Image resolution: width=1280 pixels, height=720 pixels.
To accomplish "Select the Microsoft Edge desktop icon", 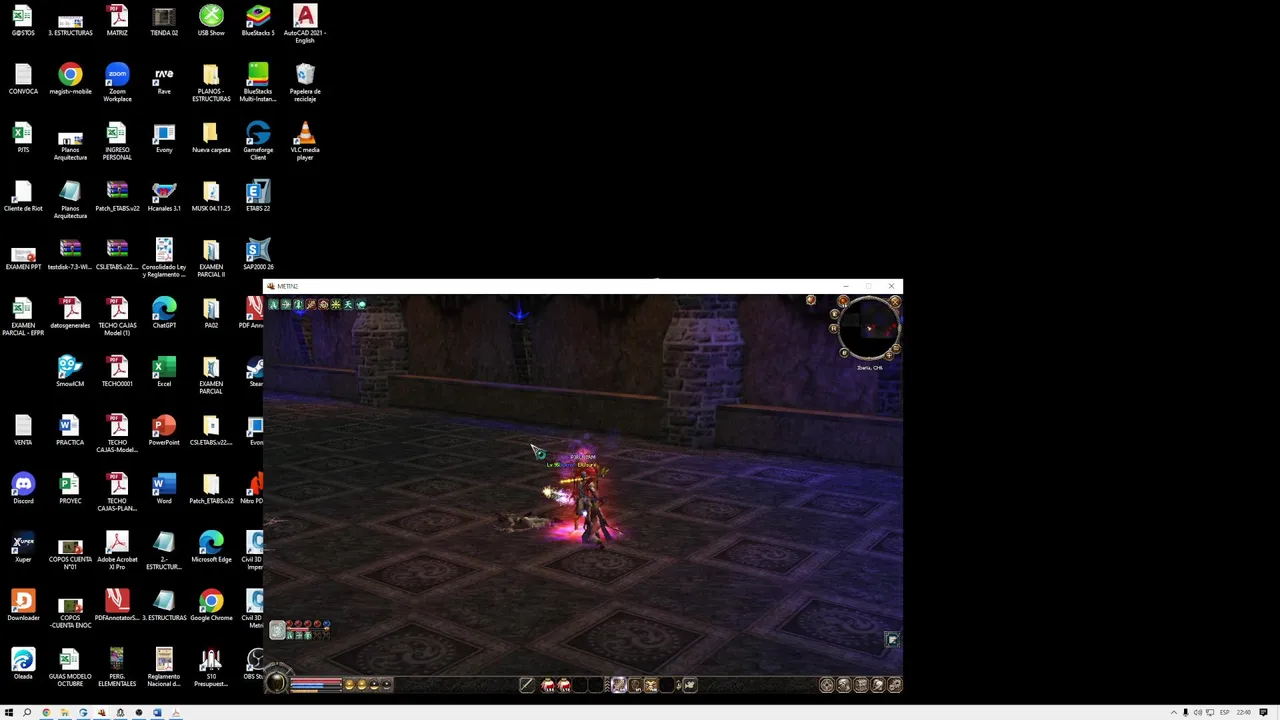I will (211, 548).
